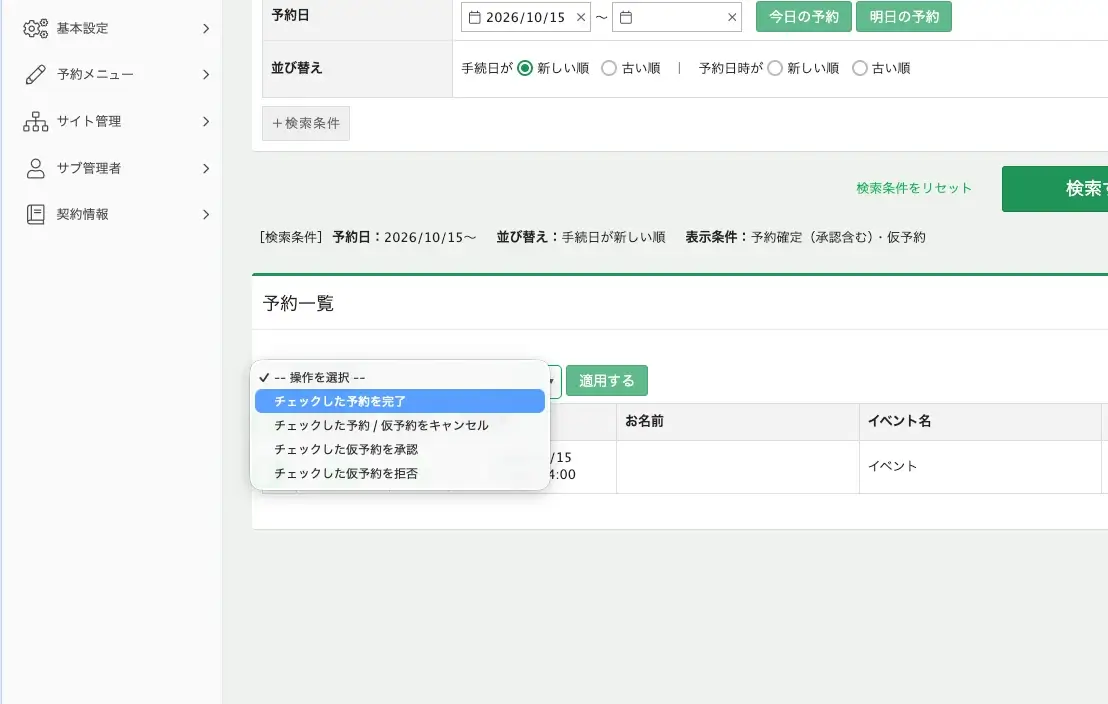Screen dimensions: 1108x704
Task: Expand 契約情報 chevron arrow
Action: click(x=206, y=214)
